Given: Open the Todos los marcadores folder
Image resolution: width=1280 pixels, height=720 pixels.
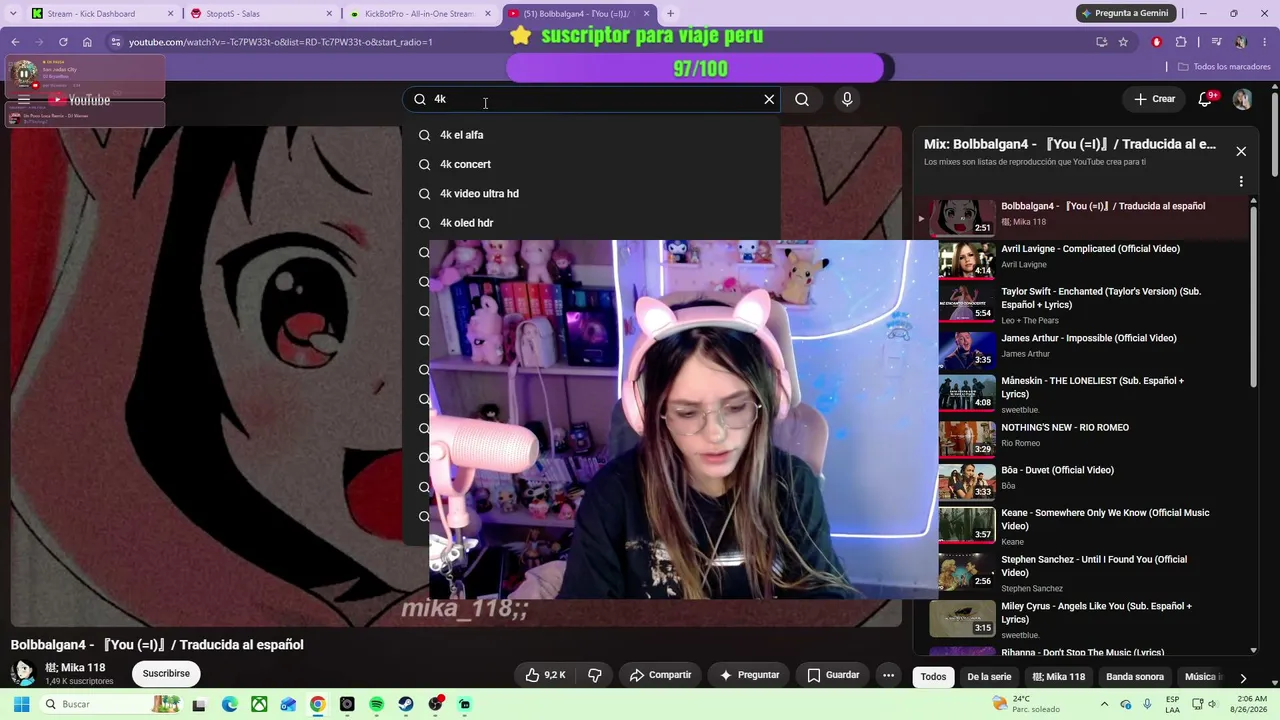Looking at the screenshot, I should click(1224, 67).
